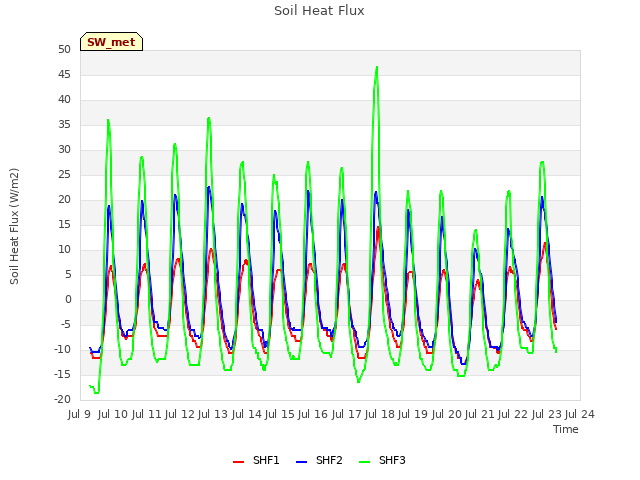
Task: Click the Jul 24 x-axis label
Action: tap(580, 414)
